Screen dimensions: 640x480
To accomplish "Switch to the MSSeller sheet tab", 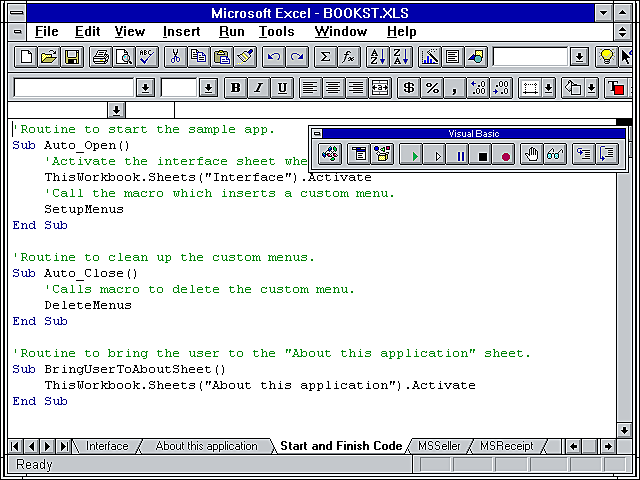I will coord(439,446).
